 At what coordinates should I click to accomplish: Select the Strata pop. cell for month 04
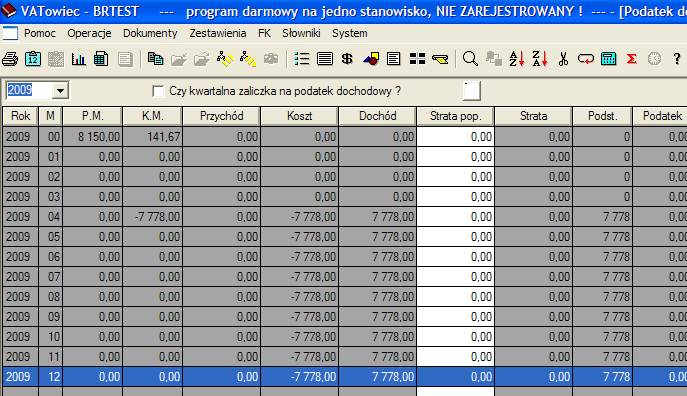tap(455, 217)
